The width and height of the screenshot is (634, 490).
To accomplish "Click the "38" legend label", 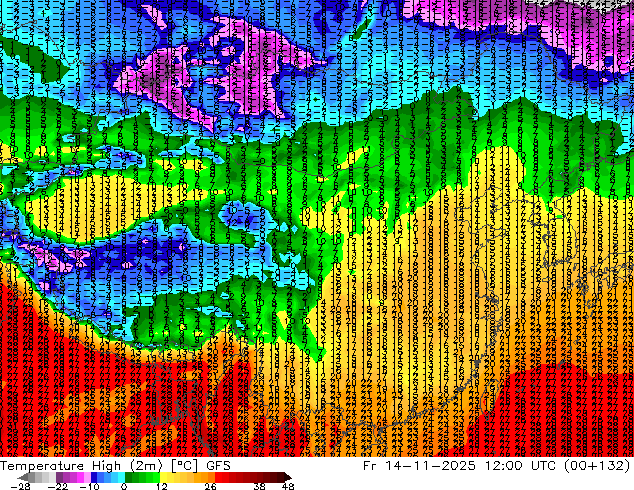I will click(259, 486).
